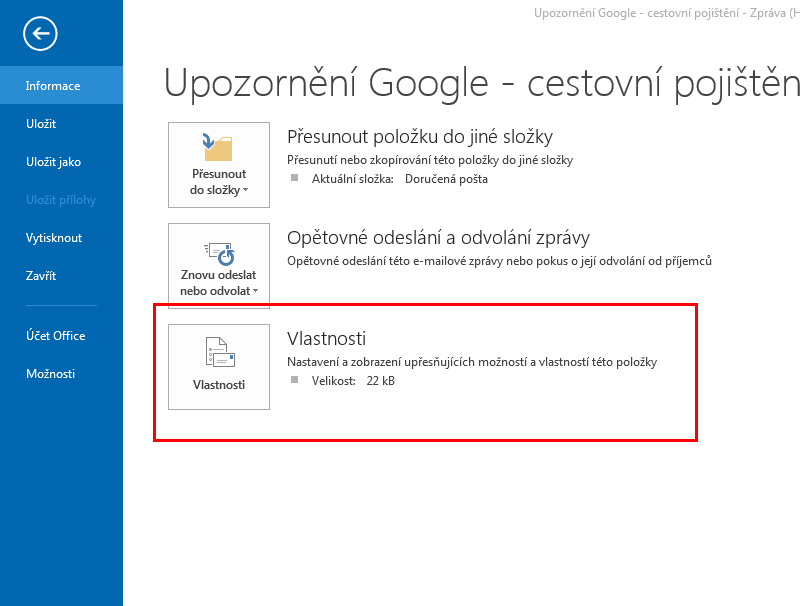Expand the Přesunout do složky dropdown arrow
800x606 pixels.
[245, 190]
